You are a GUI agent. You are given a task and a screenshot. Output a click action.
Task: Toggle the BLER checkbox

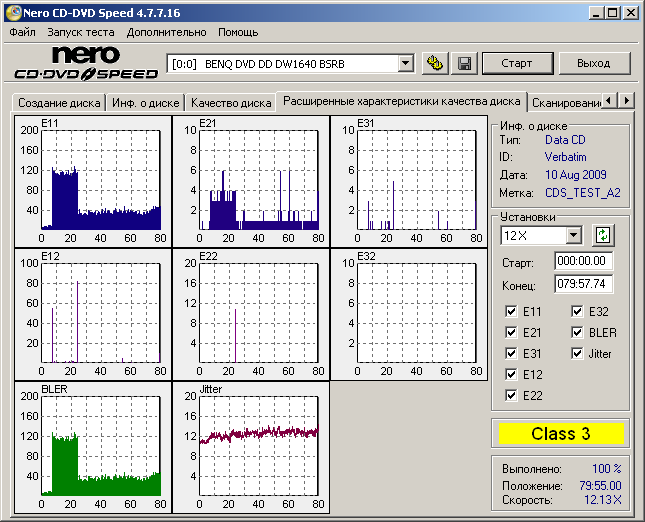579,332
